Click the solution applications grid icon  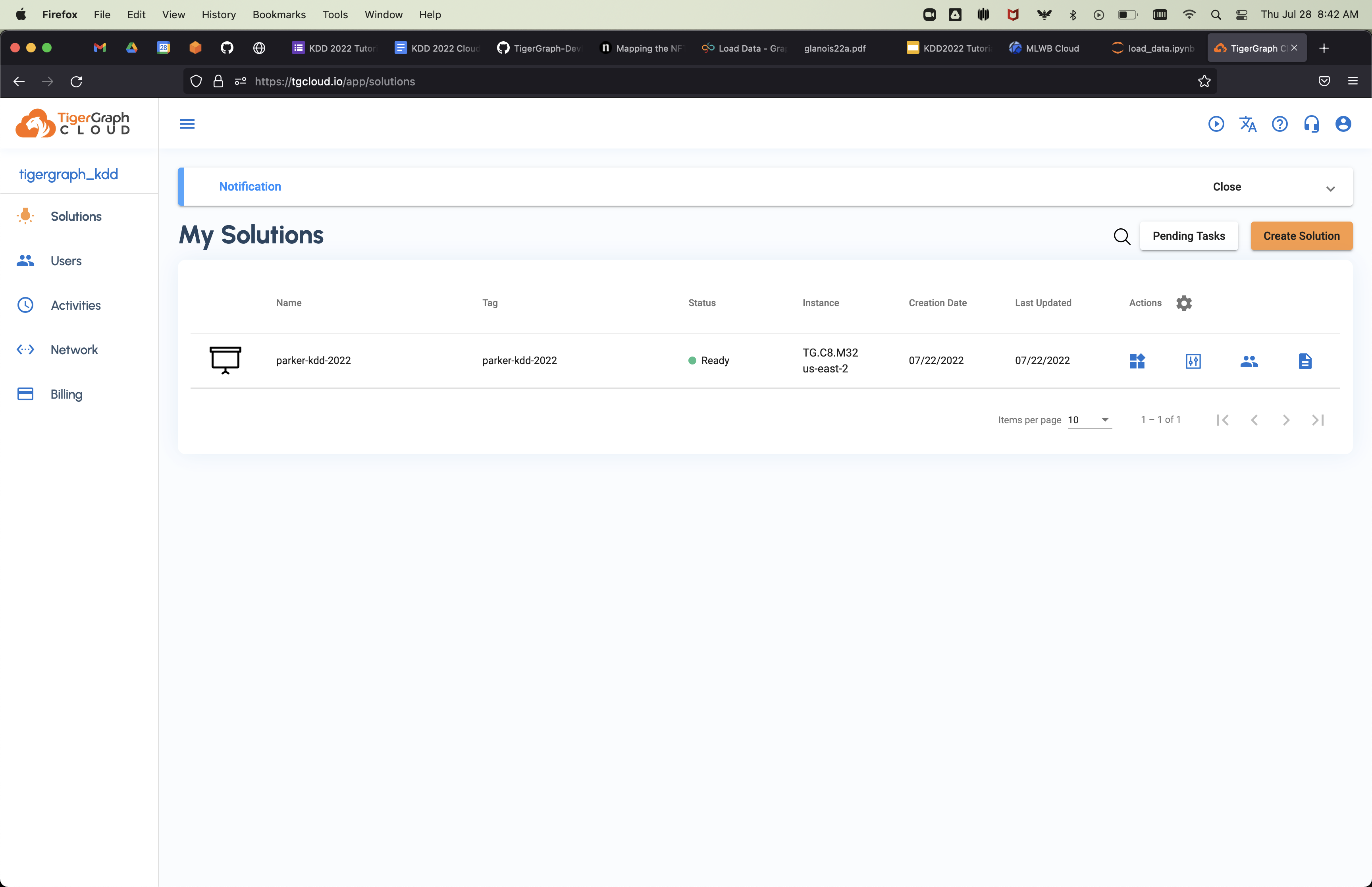click(1137, 361)
